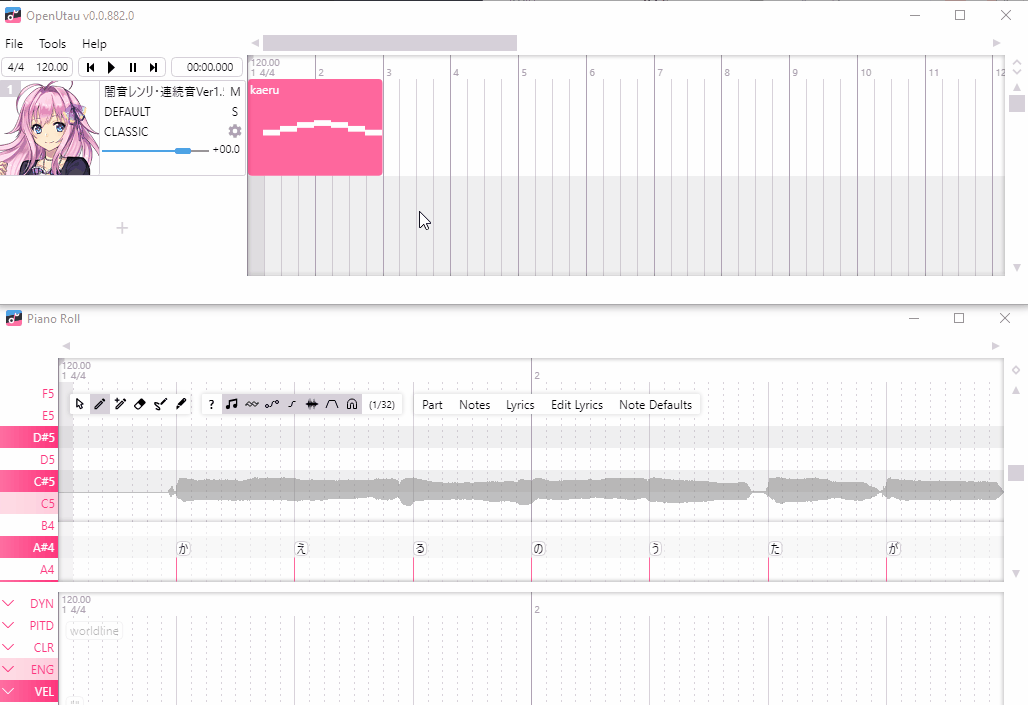Solo track 1 with the S button
1028x705 pixels.
(x=235, y=111)
